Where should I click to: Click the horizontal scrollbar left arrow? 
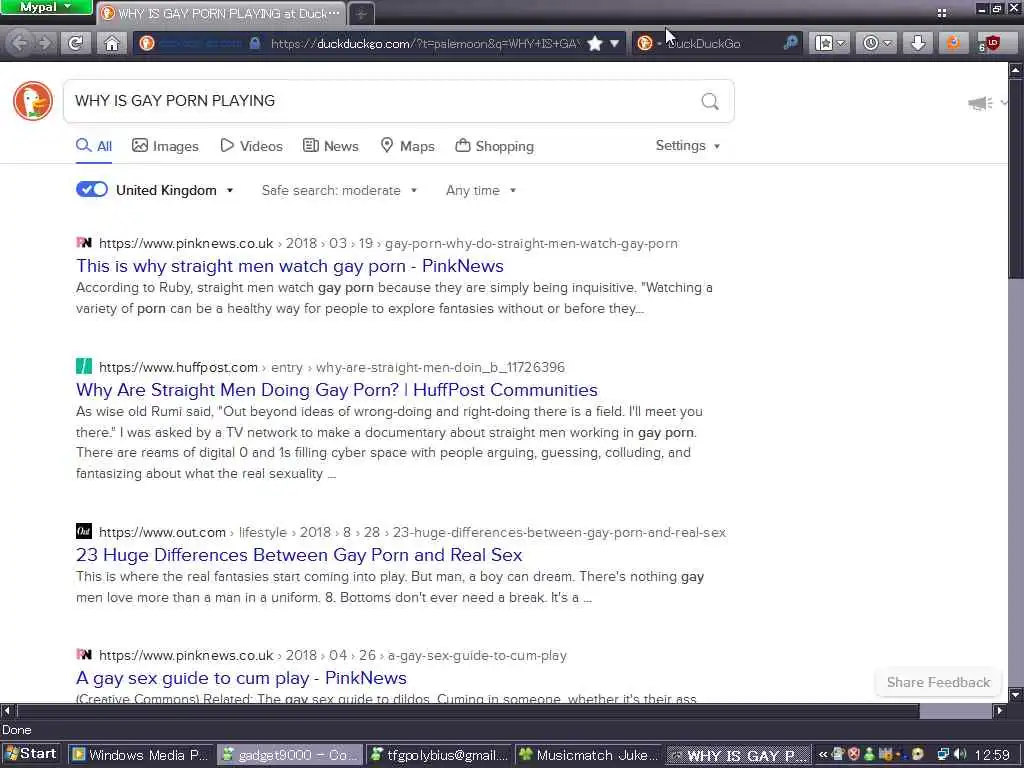tap(7, 711)
